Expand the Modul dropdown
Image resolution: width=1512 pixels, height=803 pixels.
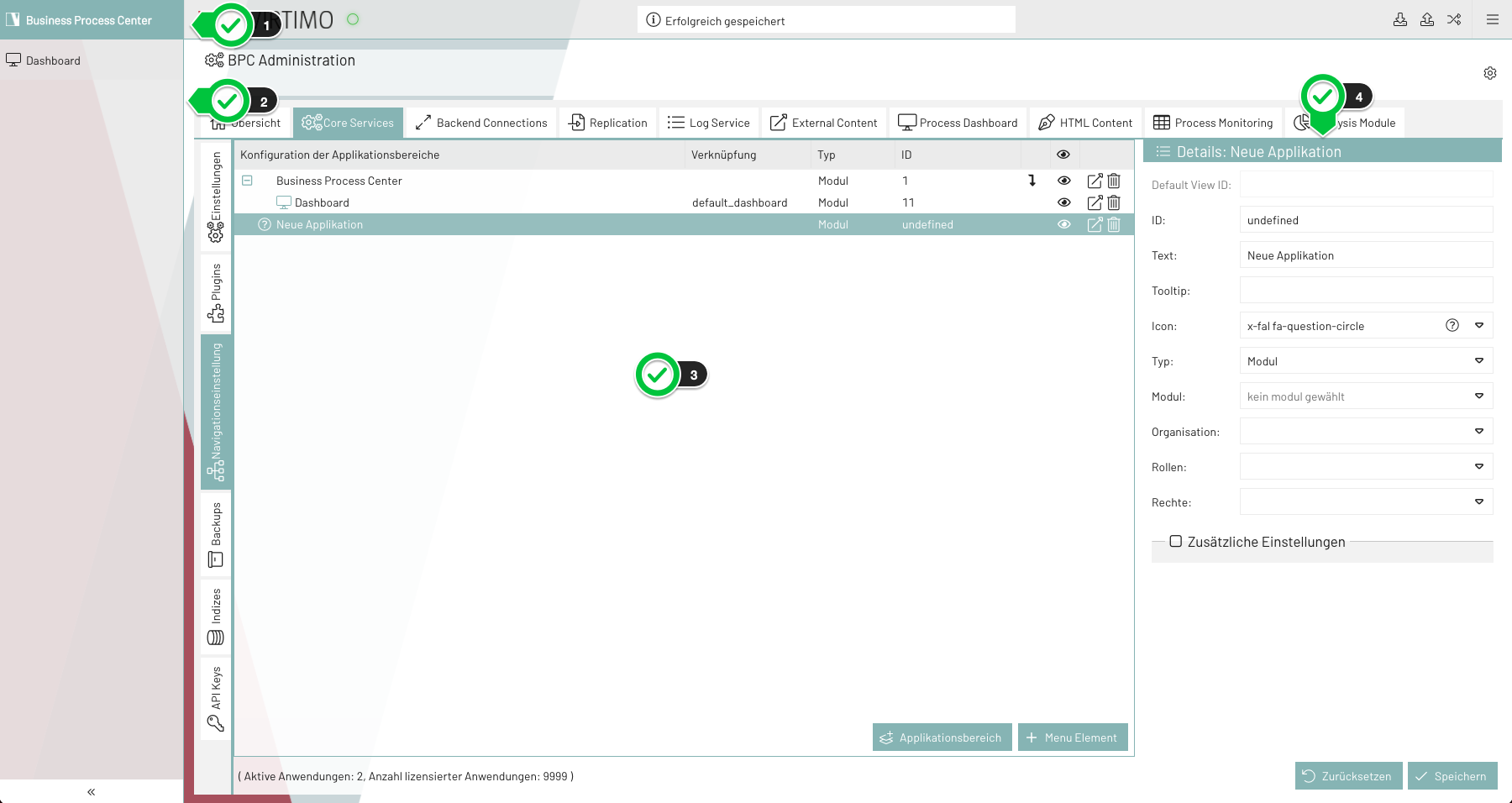point(1479,396)
